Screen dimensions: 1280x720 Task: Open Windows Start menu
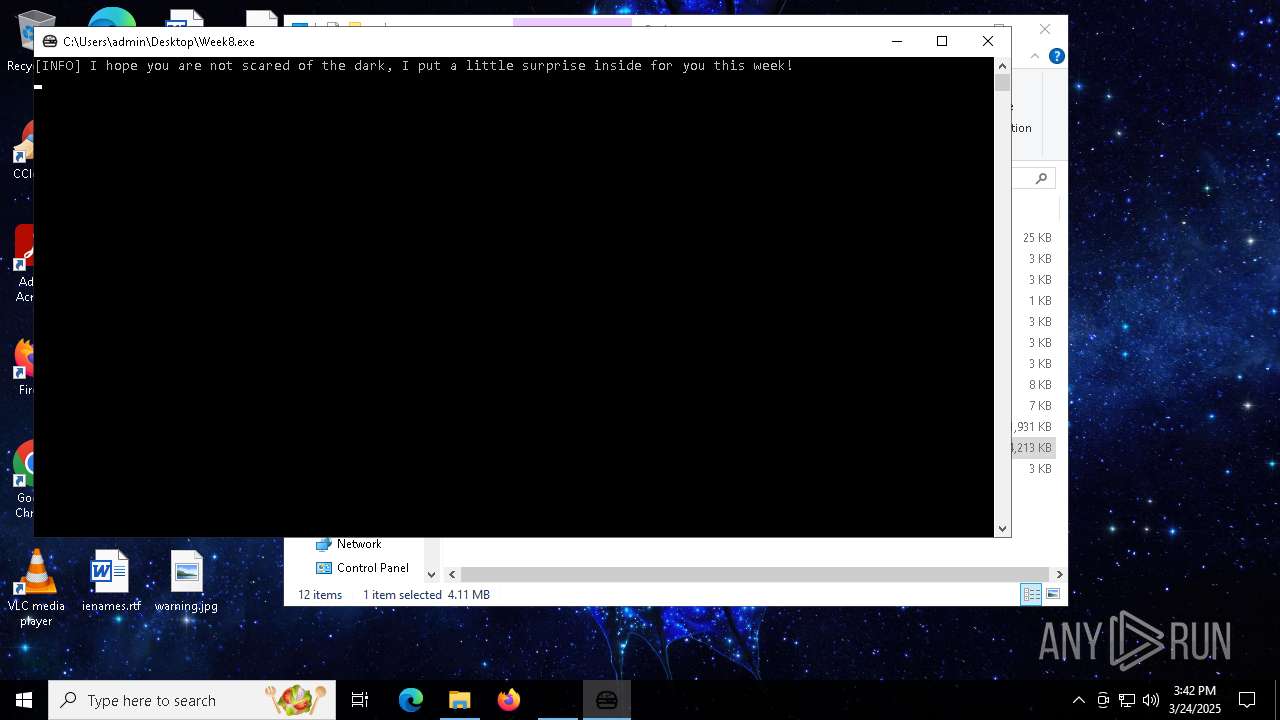tap(24, 700)
